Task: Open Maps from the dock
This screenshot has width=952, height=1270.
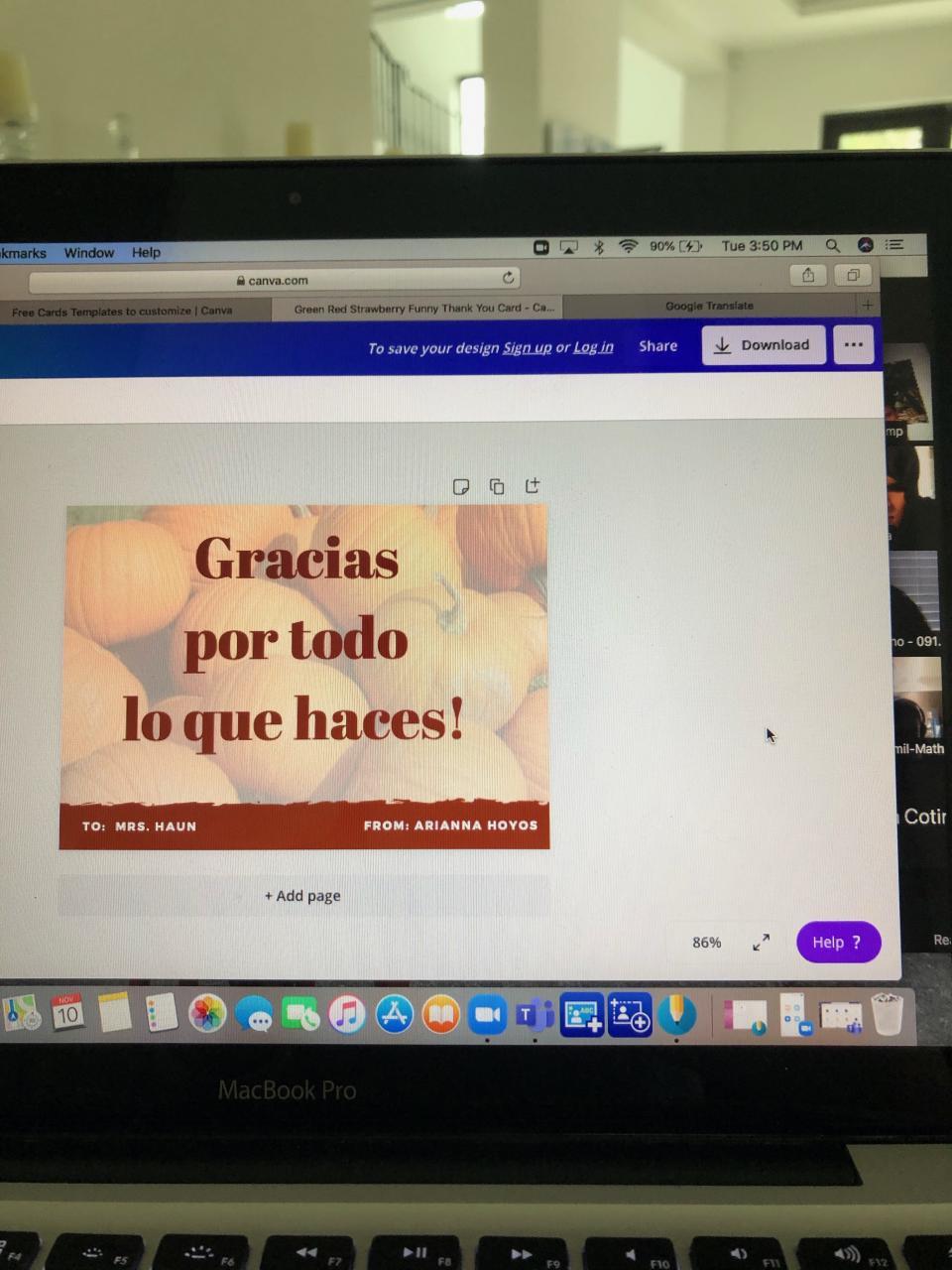Action: tap(18, 1013)
